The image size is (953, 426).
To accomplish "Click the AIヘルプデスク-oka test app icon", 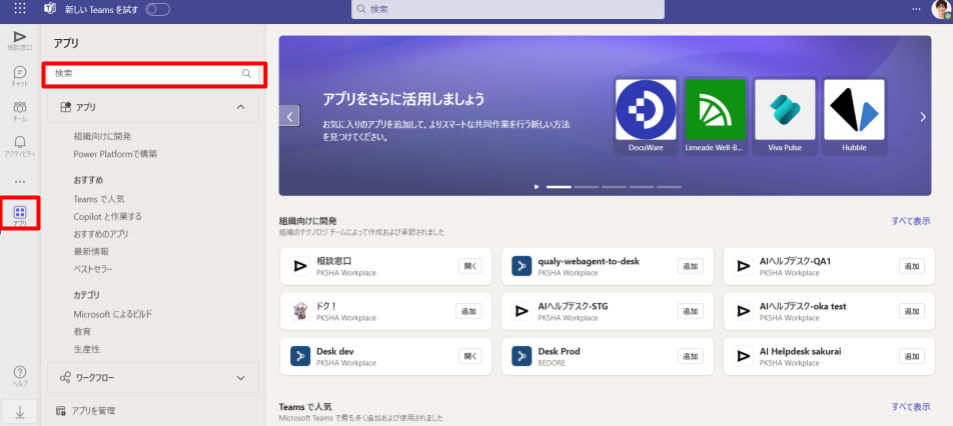I will [743, 311].
